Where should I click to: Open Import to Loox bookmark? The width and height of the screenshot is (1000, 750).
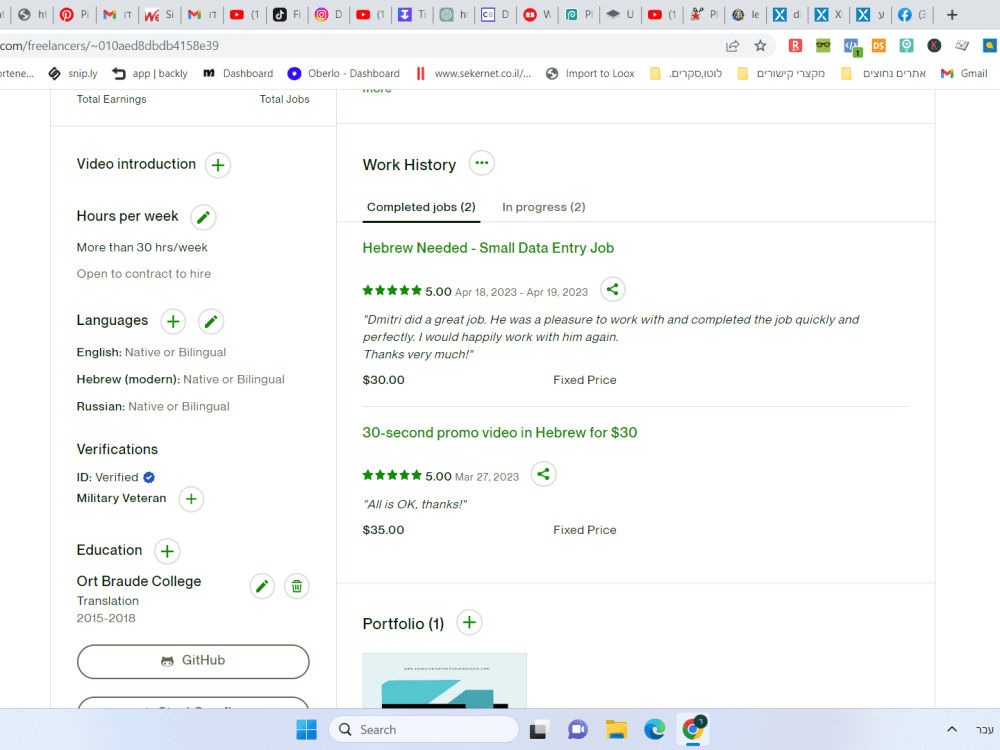tap(591, 73)
